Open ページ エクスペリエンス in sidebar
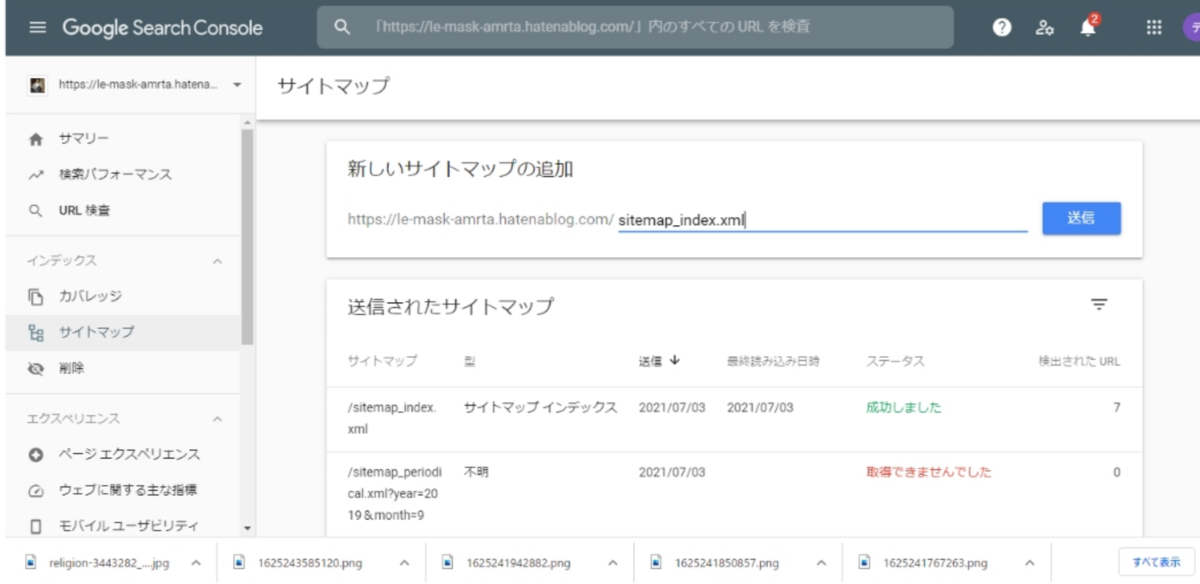 (x=128, y=454)
